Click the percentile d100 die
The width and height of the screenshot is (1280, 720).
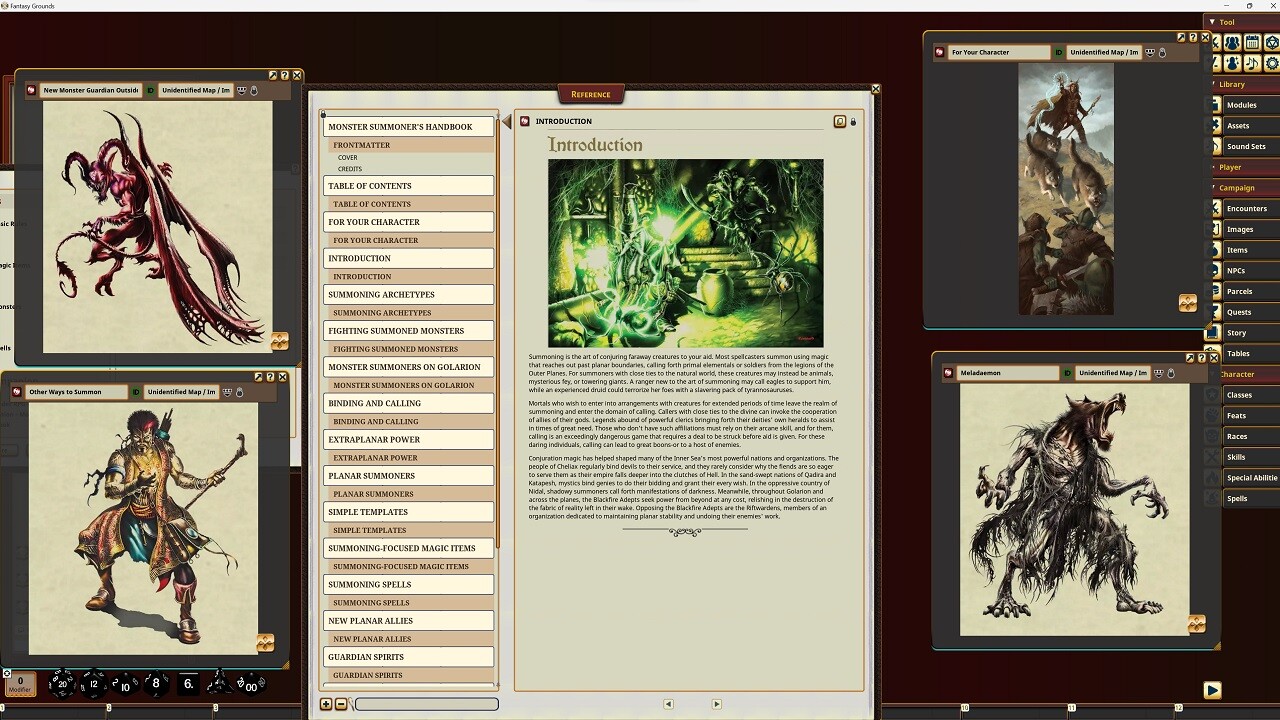pos(249,685)
